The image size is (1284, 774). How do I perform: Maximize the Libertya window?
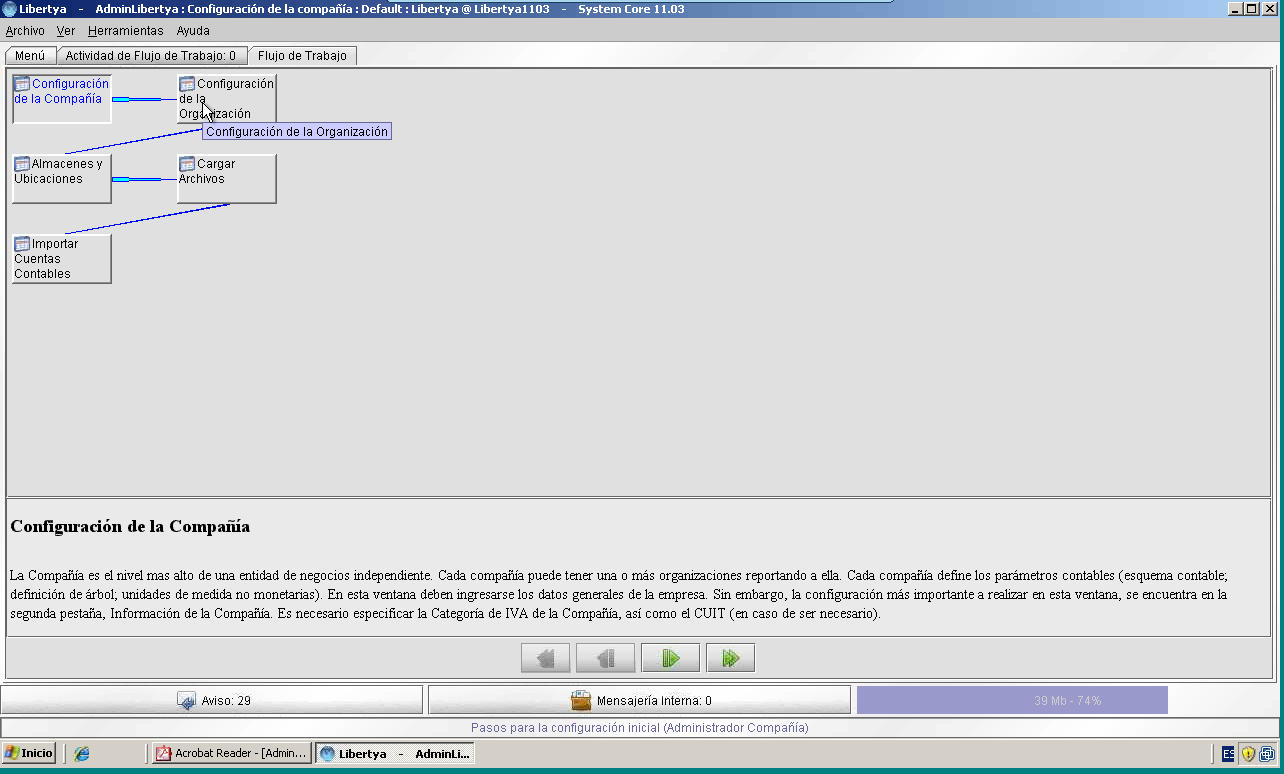1251,8
